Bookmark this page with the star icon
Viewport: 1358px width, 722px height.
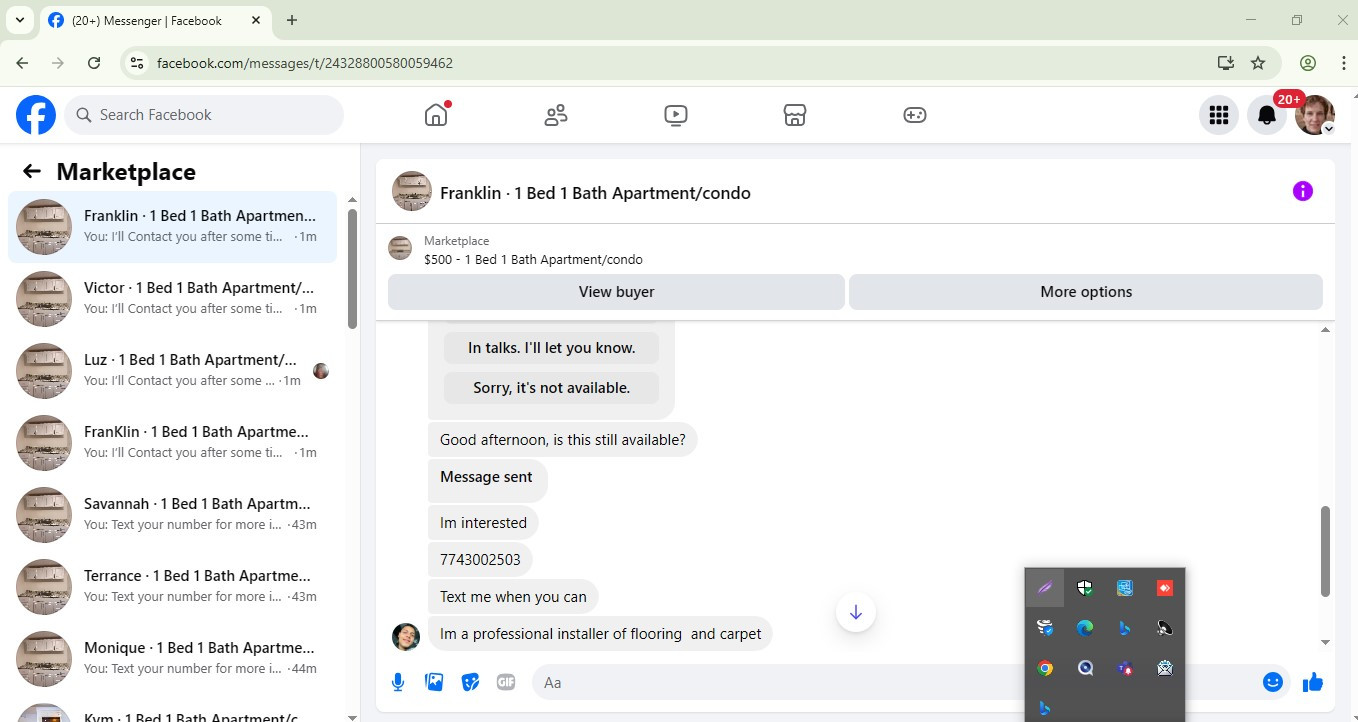[1258, 63]
